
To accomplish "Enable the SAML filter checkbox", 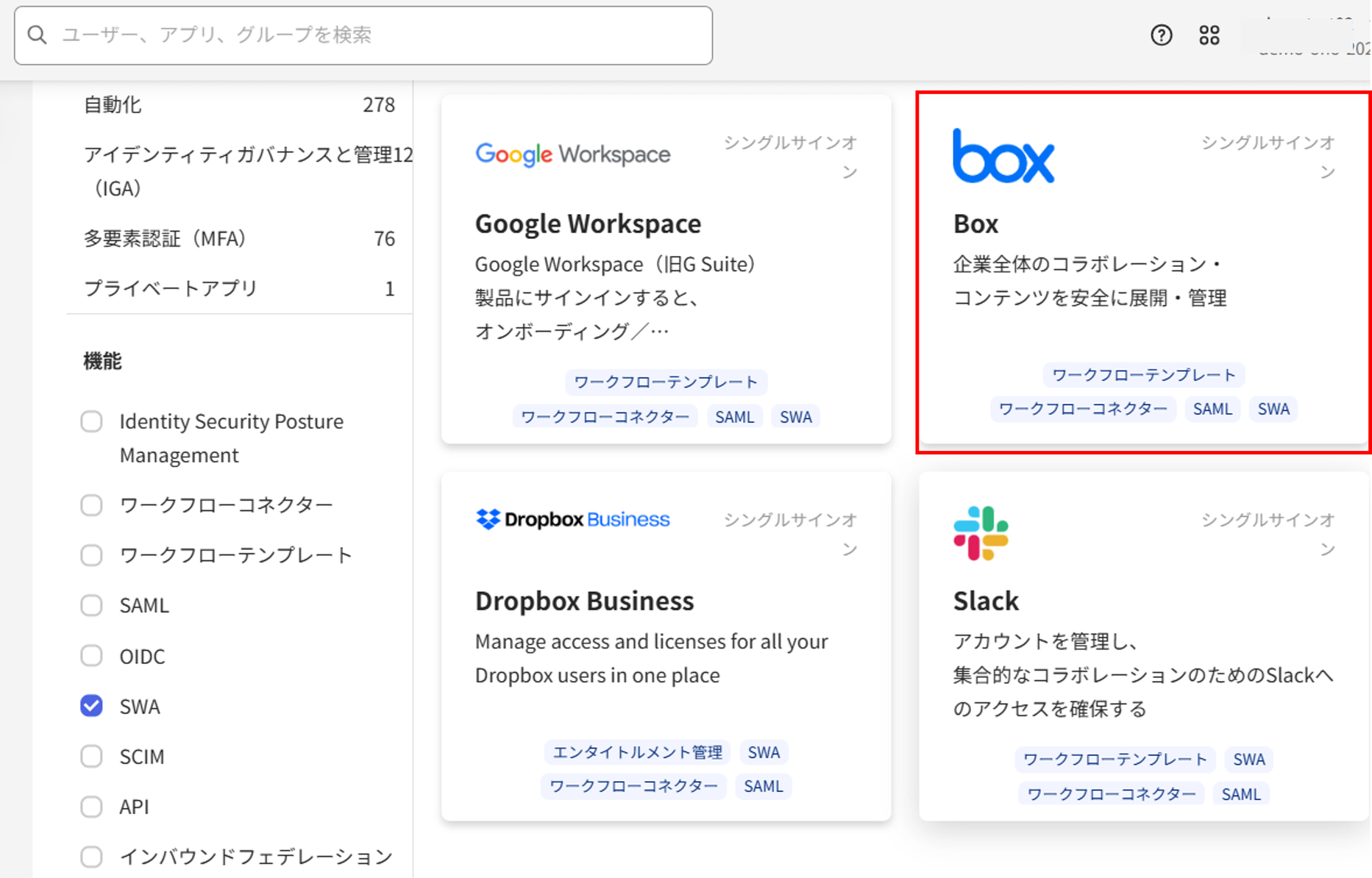I will tap(91, 605).
